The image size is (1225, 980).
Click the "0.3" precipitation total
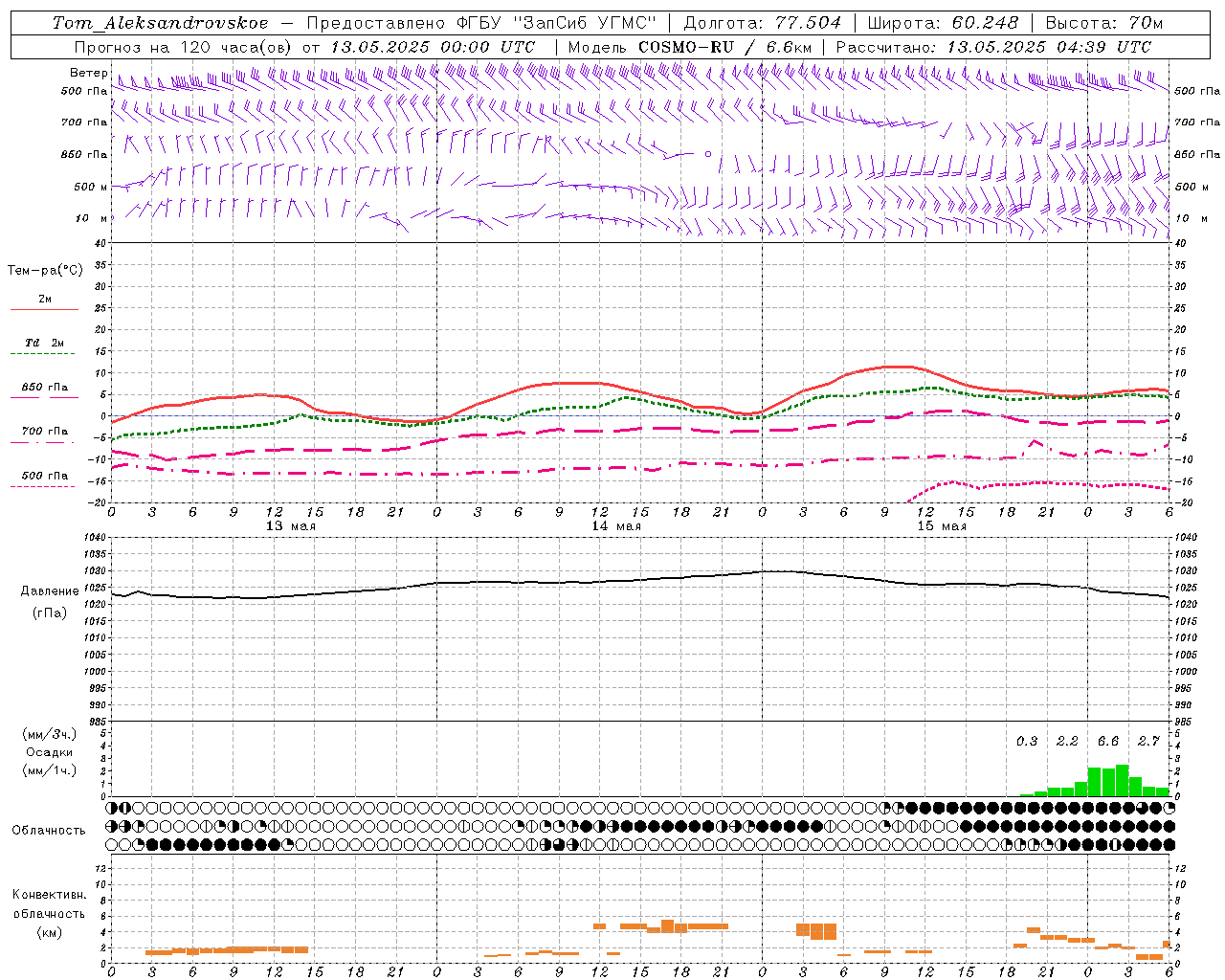[x=1027, y=741]
